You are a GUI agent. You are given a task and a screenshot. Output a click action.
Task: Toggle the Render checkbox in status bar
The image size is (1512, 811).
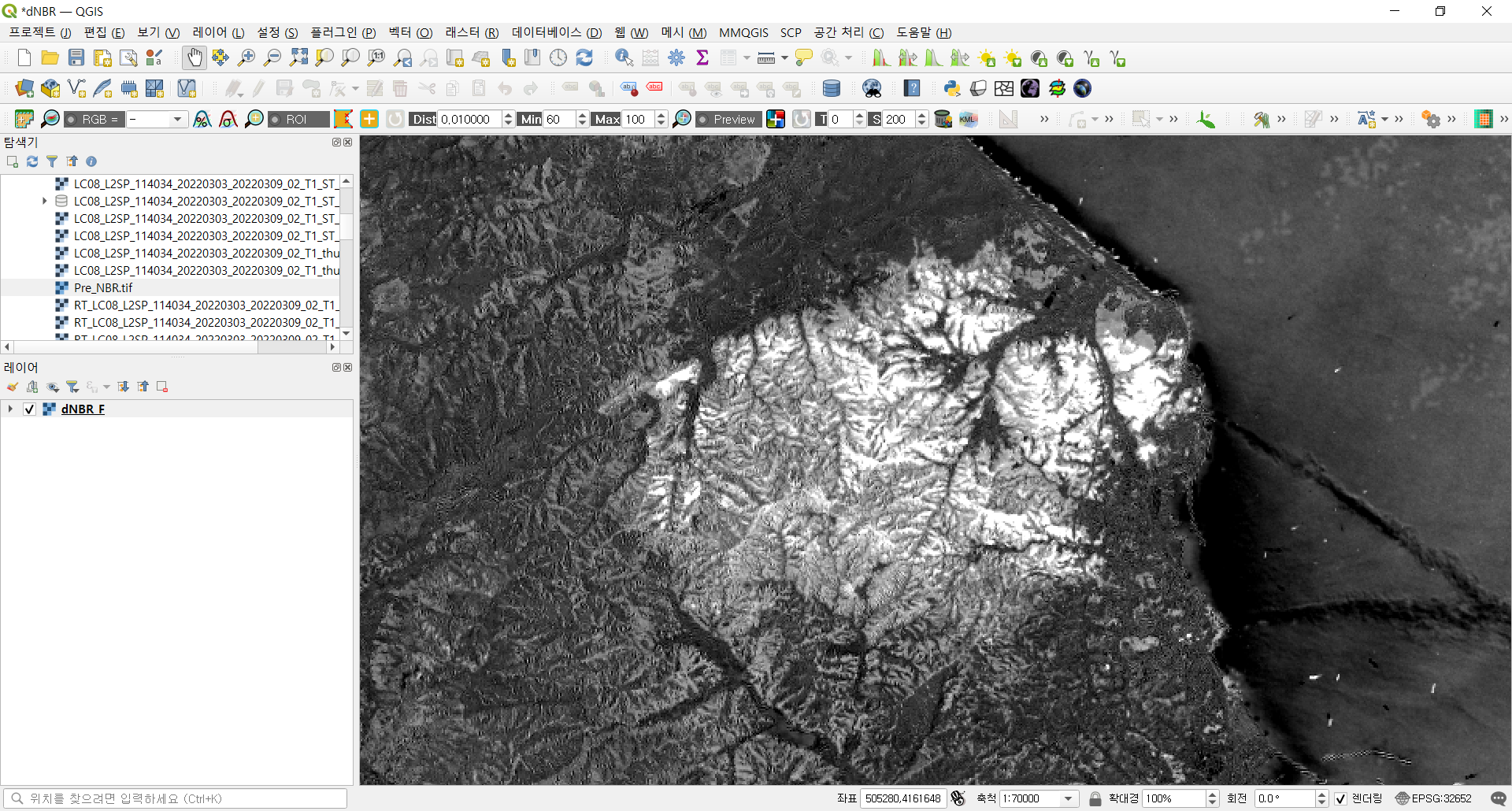1341,798
